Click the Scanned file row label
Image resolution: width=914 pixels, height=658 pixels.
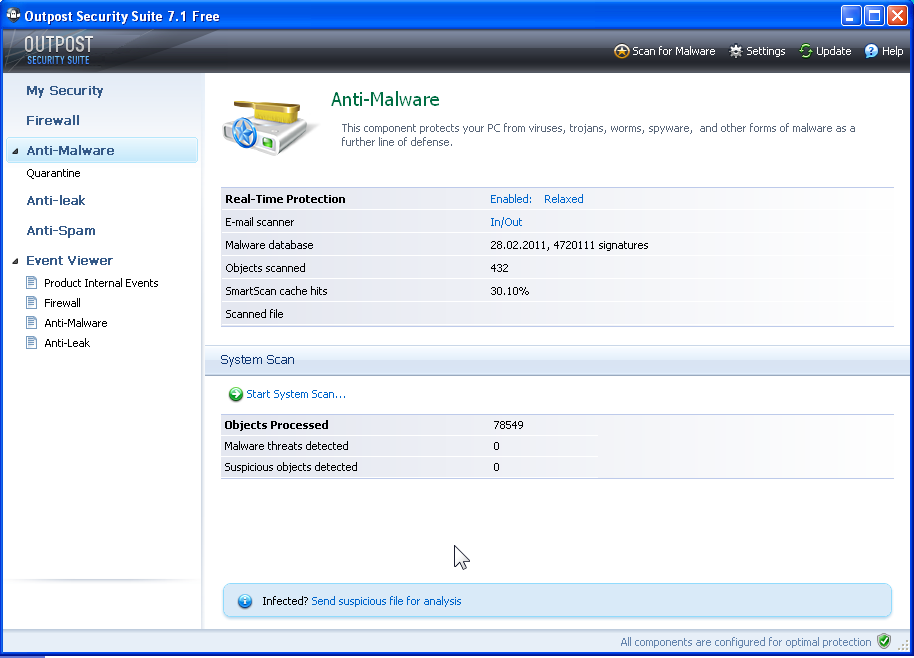[x=254, y=314]
